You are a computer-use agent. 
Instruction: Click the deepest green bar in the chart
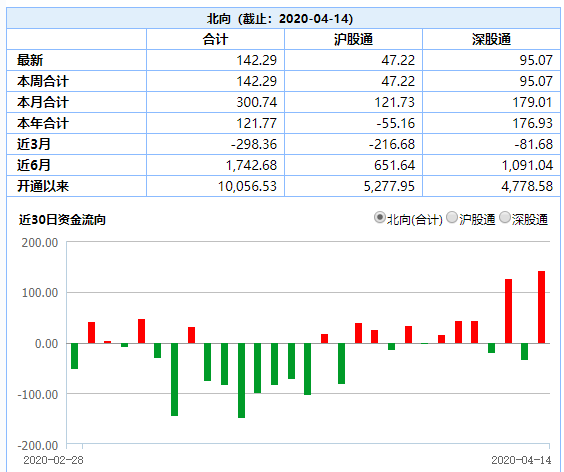tap(241, 381)
